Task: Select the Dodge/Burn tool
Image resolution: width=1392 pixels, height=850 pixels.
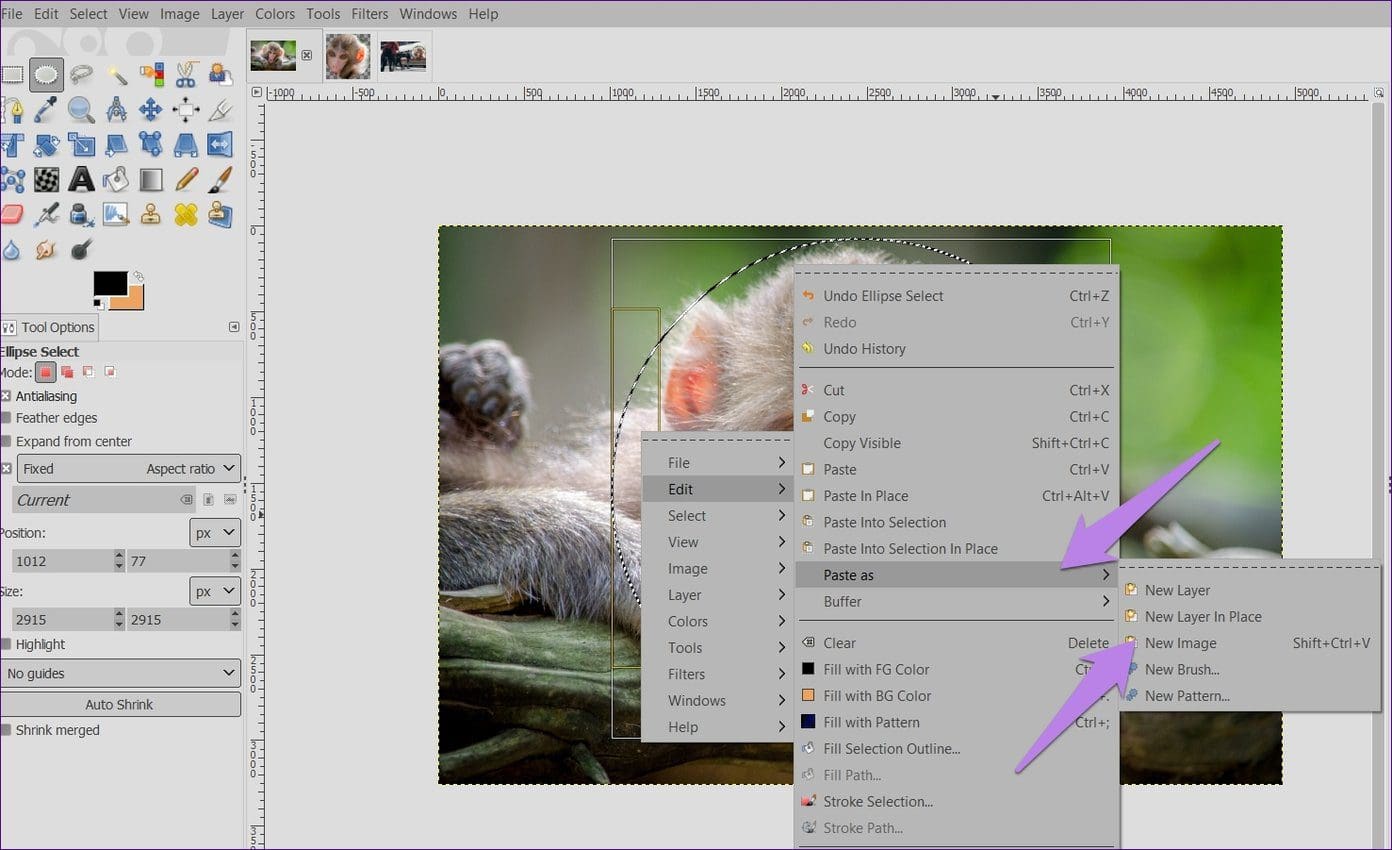Action: [x=81, y=250]
